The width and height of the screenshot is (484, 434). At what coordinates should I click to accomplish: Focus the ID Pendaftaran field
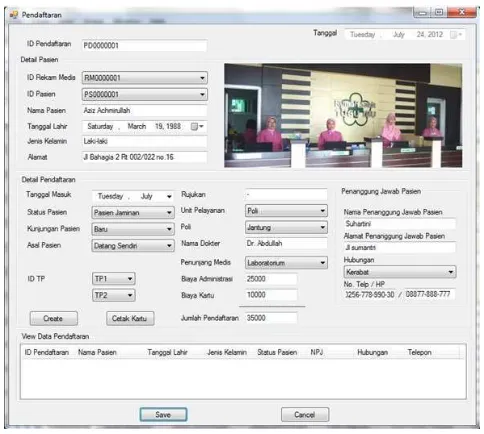point(144,46)
